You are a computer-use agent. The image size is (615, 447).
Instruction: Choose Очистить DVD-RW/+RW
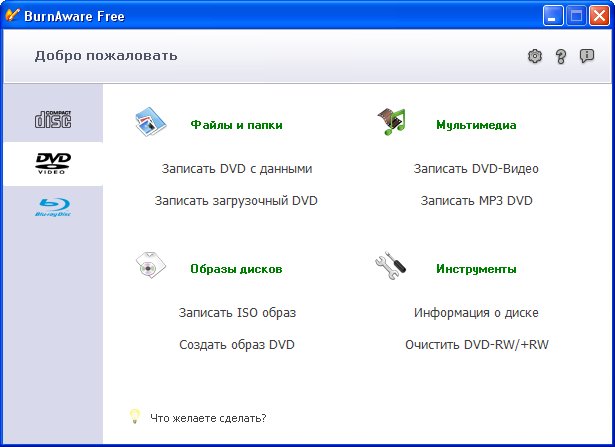point(477,345)
